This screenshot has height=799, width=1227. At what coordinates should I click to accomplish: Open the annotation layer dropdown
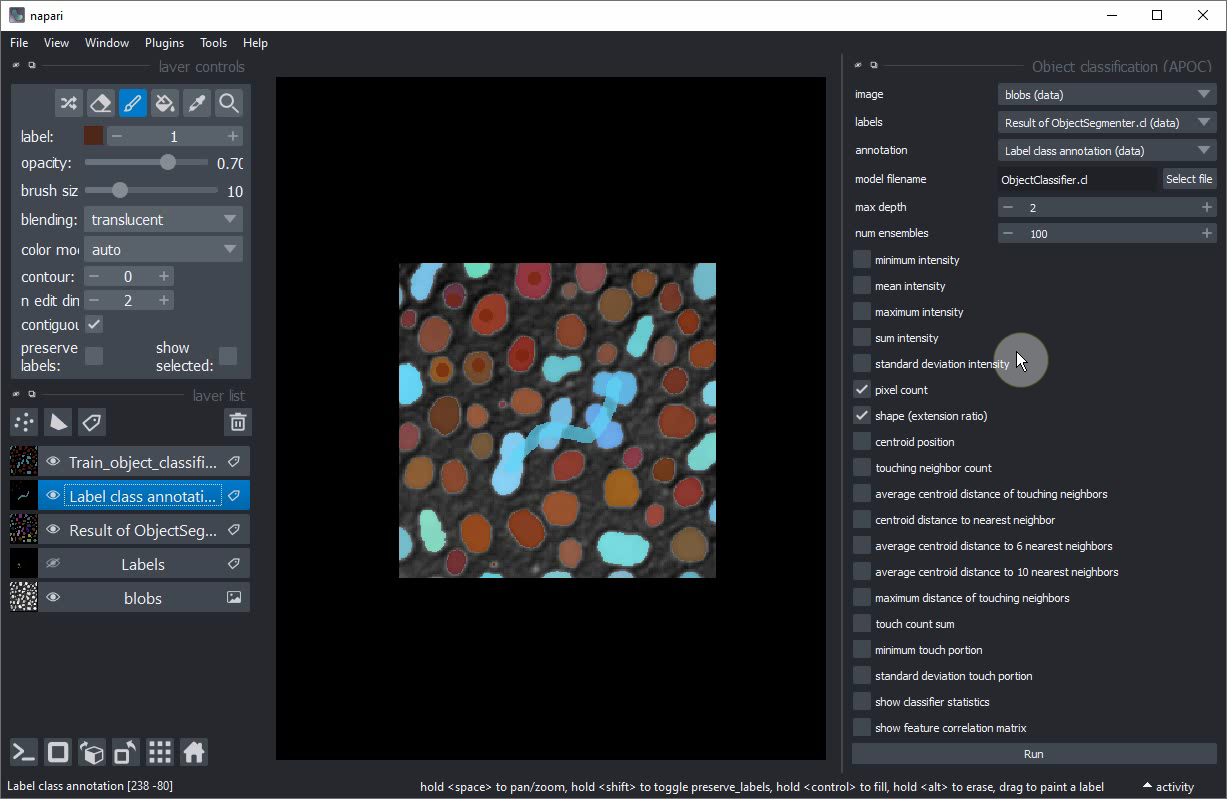pyautogui.click(x=1106, y=151)
